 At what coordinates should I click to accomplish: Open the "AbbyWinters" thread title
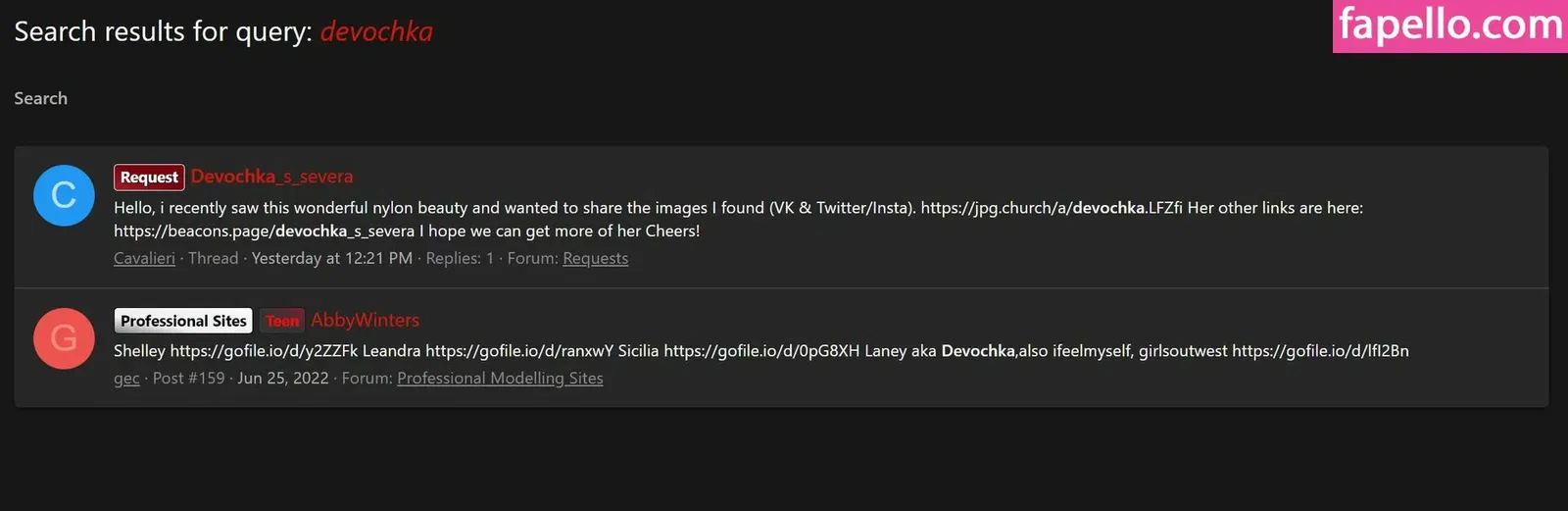[x=365, y=320]
